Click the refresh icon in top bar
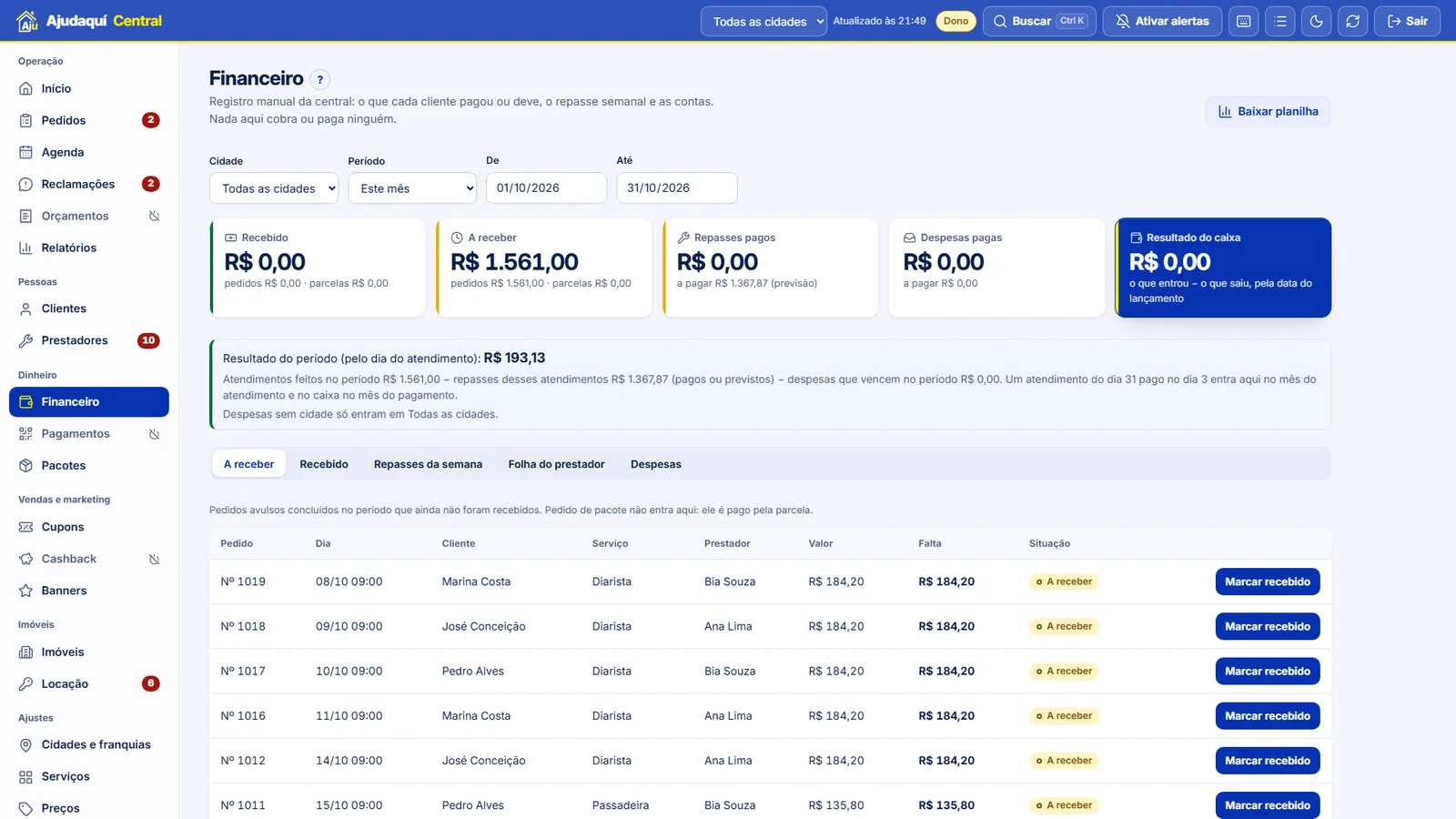This screenshot has width=1456, height=819. 1352,21
